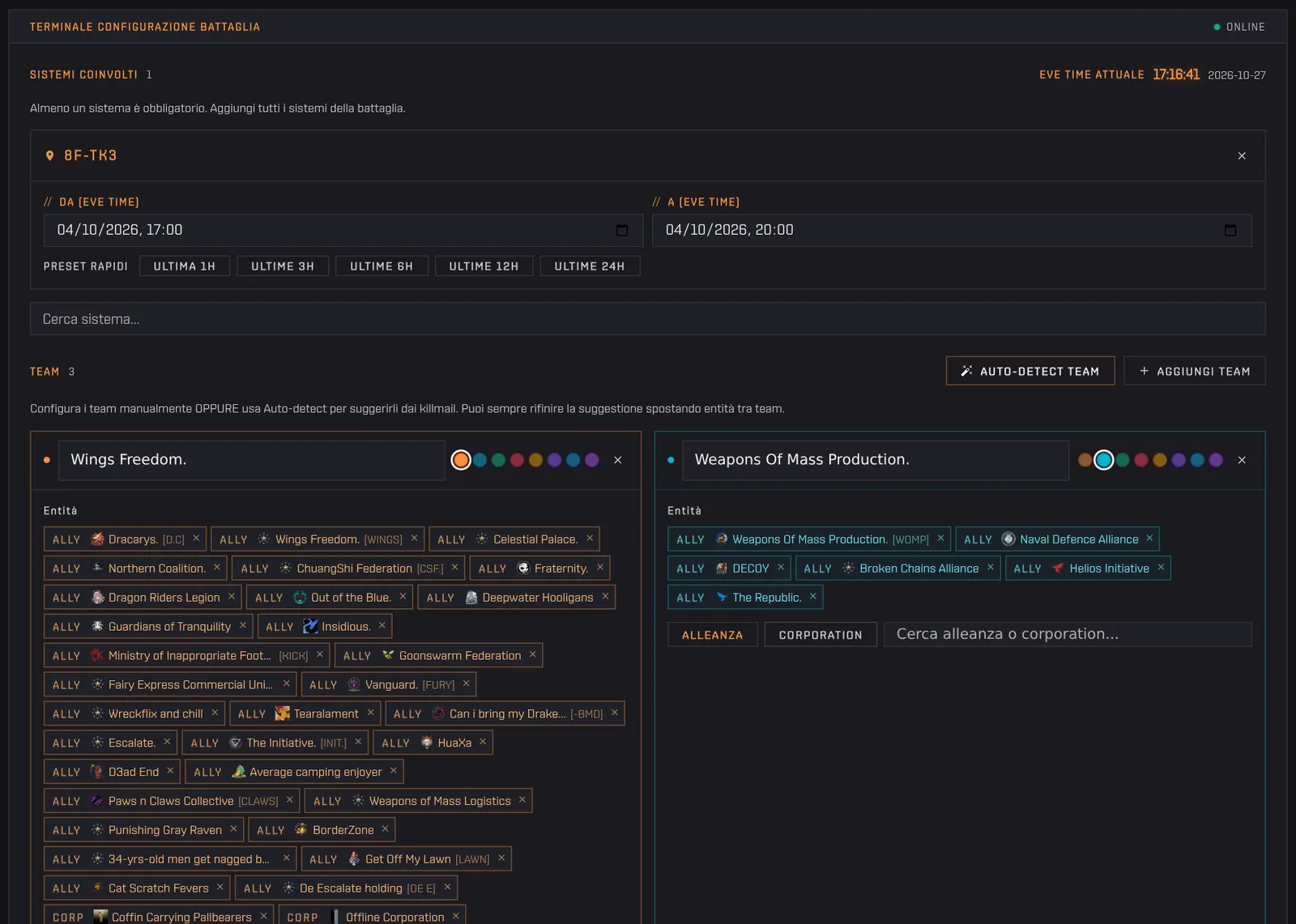Remove Helios Initiative from the team
1296x924 pixels.
pyautogui.click(x=1161, y=568)
